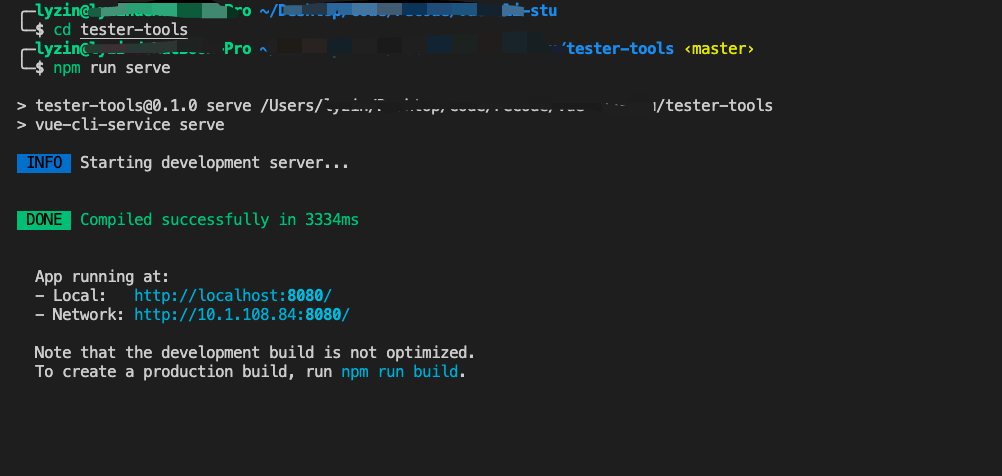Screen dimensions: 1002x476
Task: Open the Local http://localhost:8080/ link
Action: 233,295
